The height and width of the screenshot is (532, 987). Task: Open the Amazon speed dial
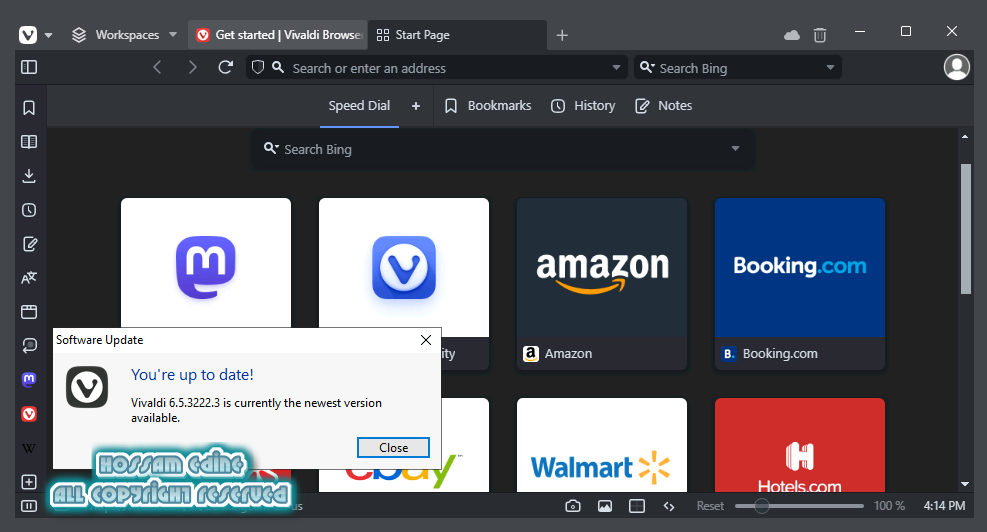(x=602, y=284)
